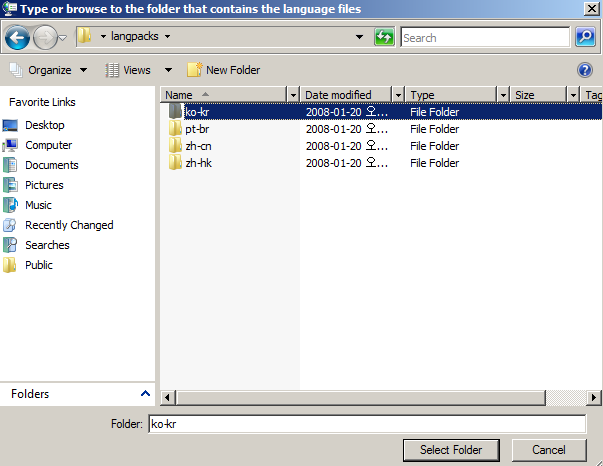The height and width of the screenshot is (466, 603).
Task: Click the Organize toolbar icon
Action: click(x=16, y=70)
